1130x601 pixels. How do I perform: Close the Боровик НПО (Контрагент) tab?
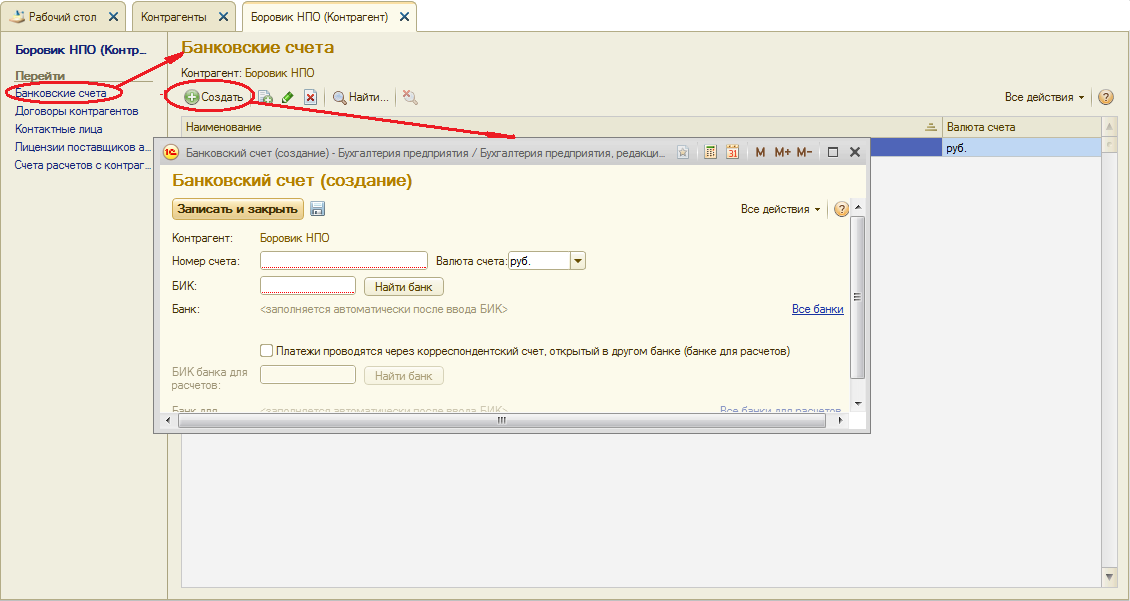404,17
